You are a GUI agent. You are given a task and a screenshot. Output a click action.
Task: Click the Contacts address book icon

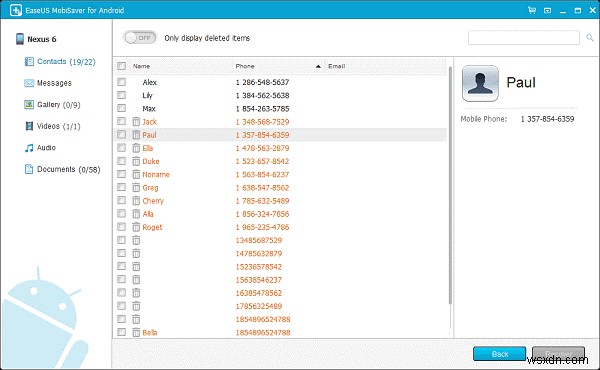coord(29,62)
